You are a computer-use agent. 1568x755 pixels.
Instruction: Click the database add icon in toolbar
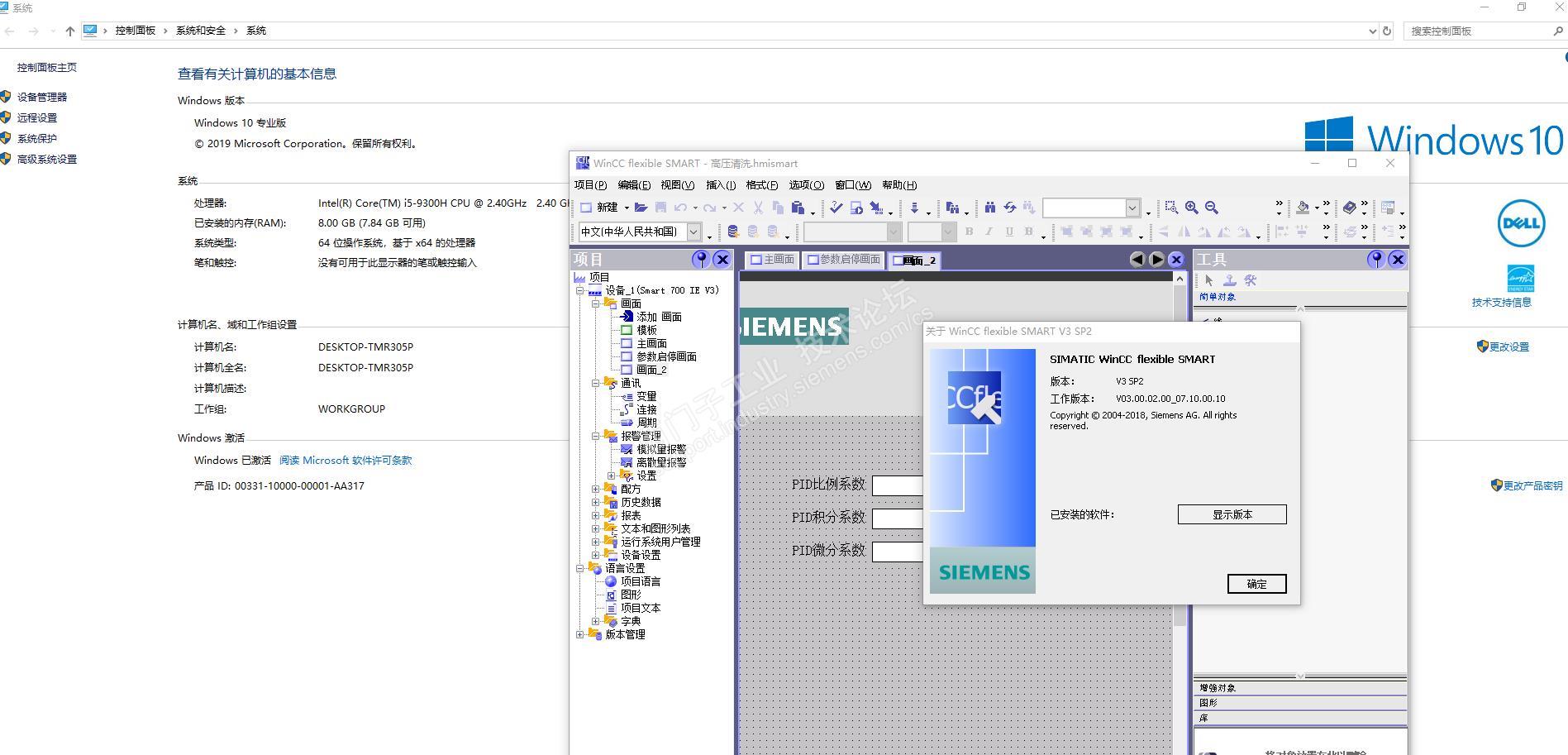732,232
